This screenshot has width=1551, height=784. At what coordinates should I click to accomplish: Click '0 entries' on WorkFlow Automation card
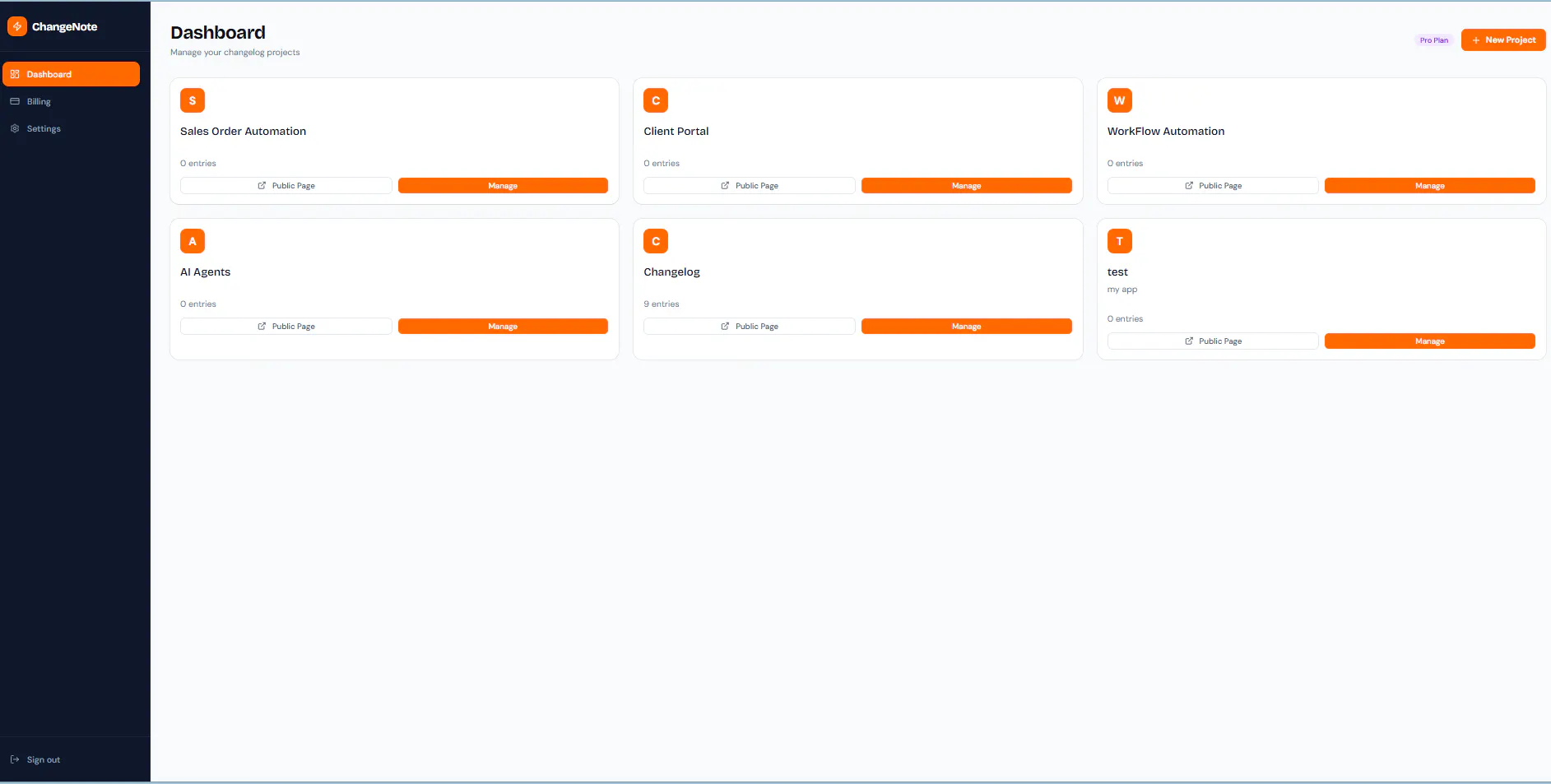(x=1125, y=164)
